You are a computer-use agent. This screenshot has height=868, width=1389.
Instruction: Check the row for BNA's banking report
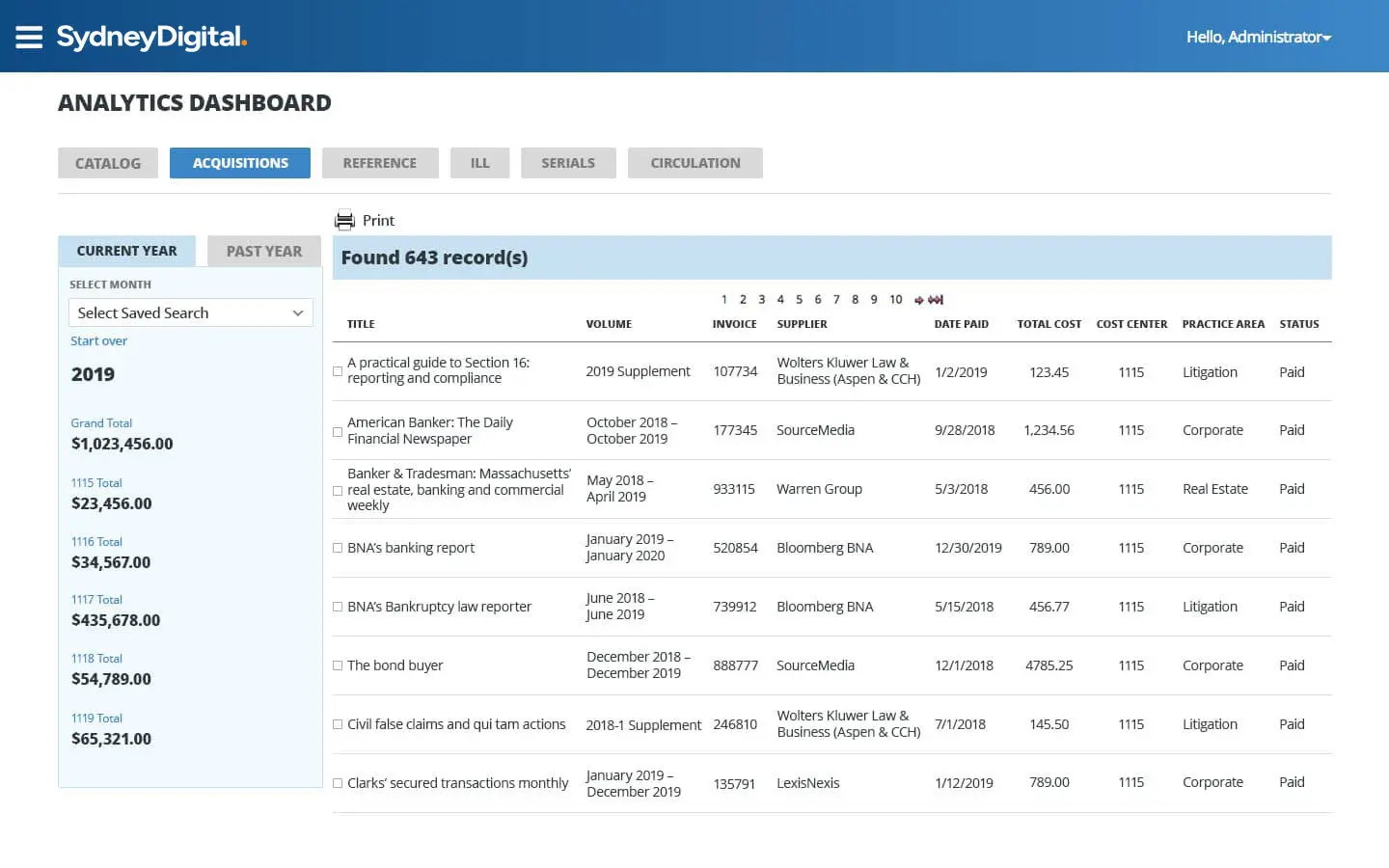(337, 548)
